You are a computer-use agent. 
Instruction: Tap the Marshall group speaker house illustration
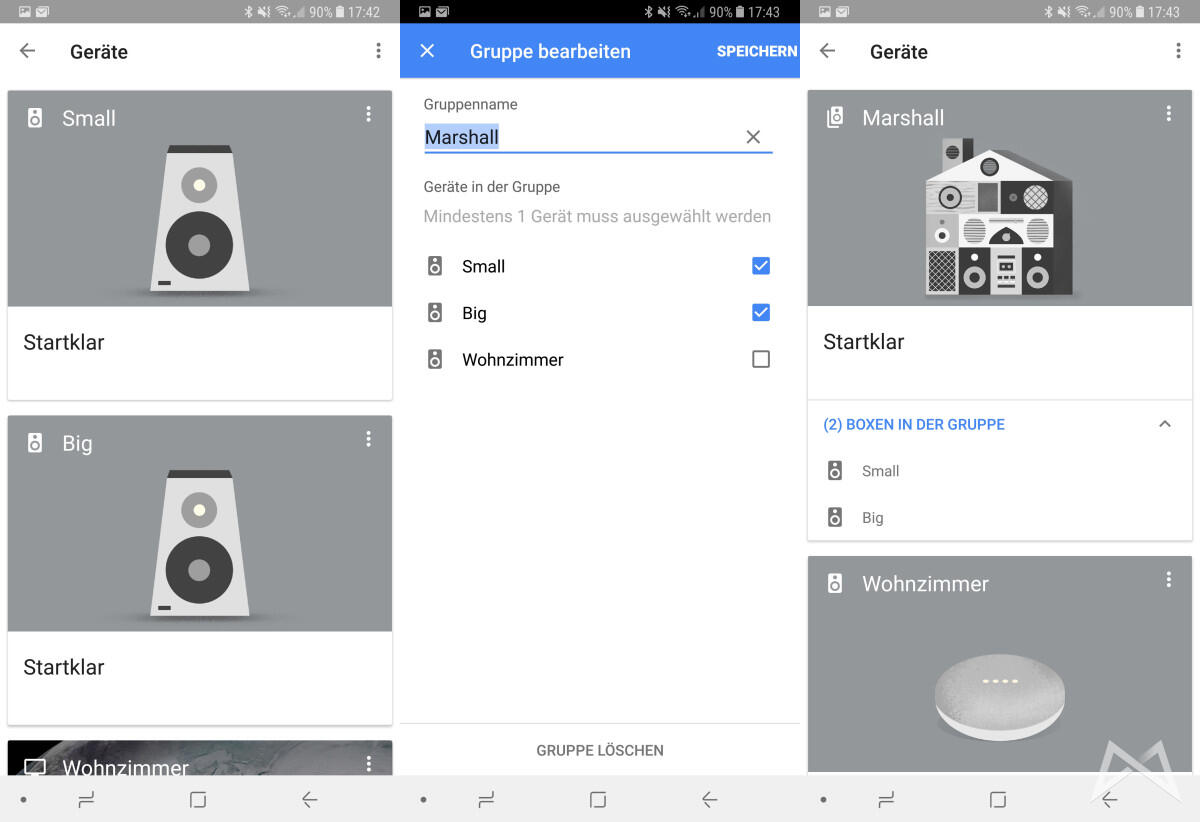[998, 218]
